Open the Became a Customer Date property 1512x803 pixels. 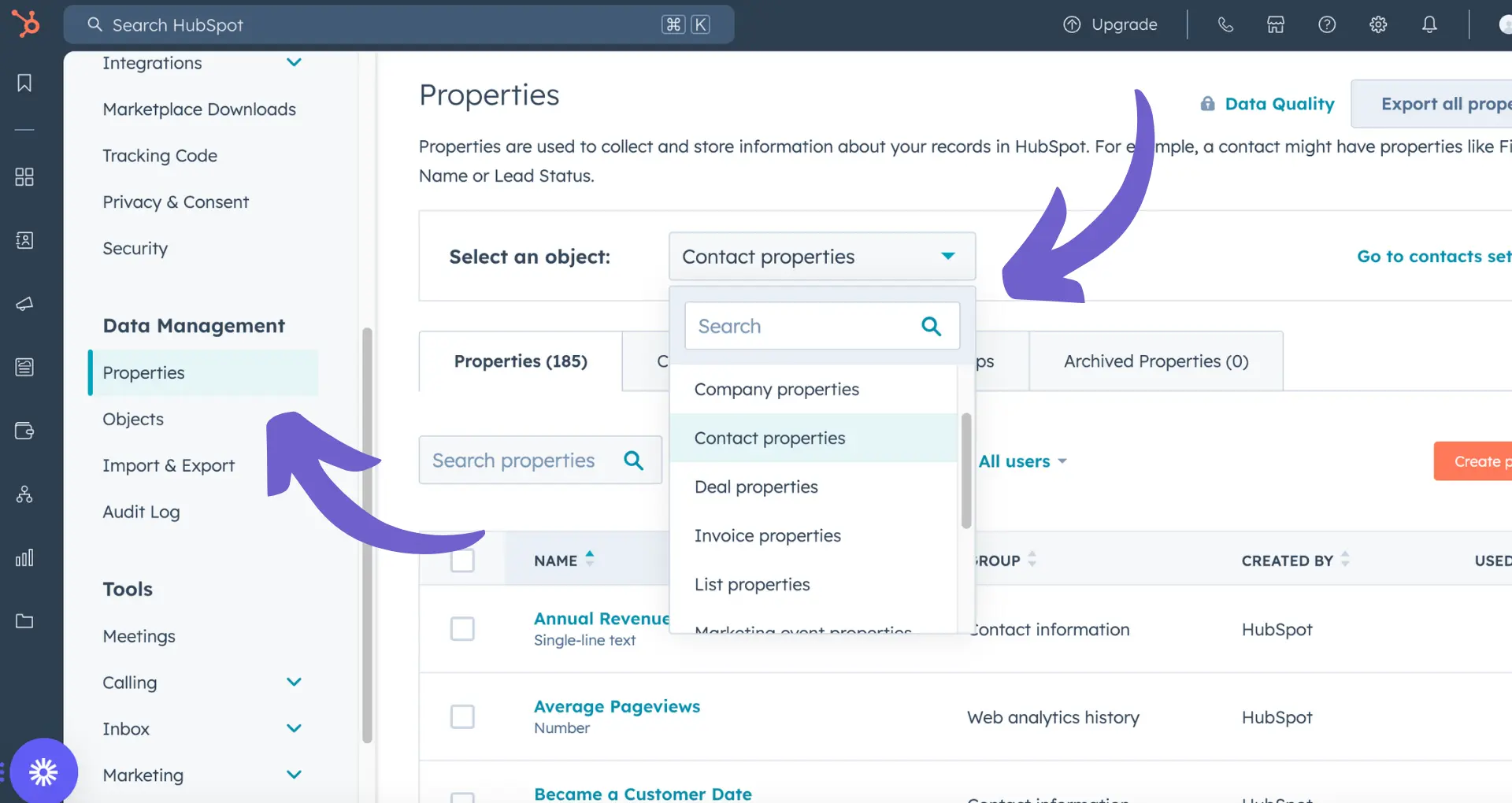[x=643, y=794]
